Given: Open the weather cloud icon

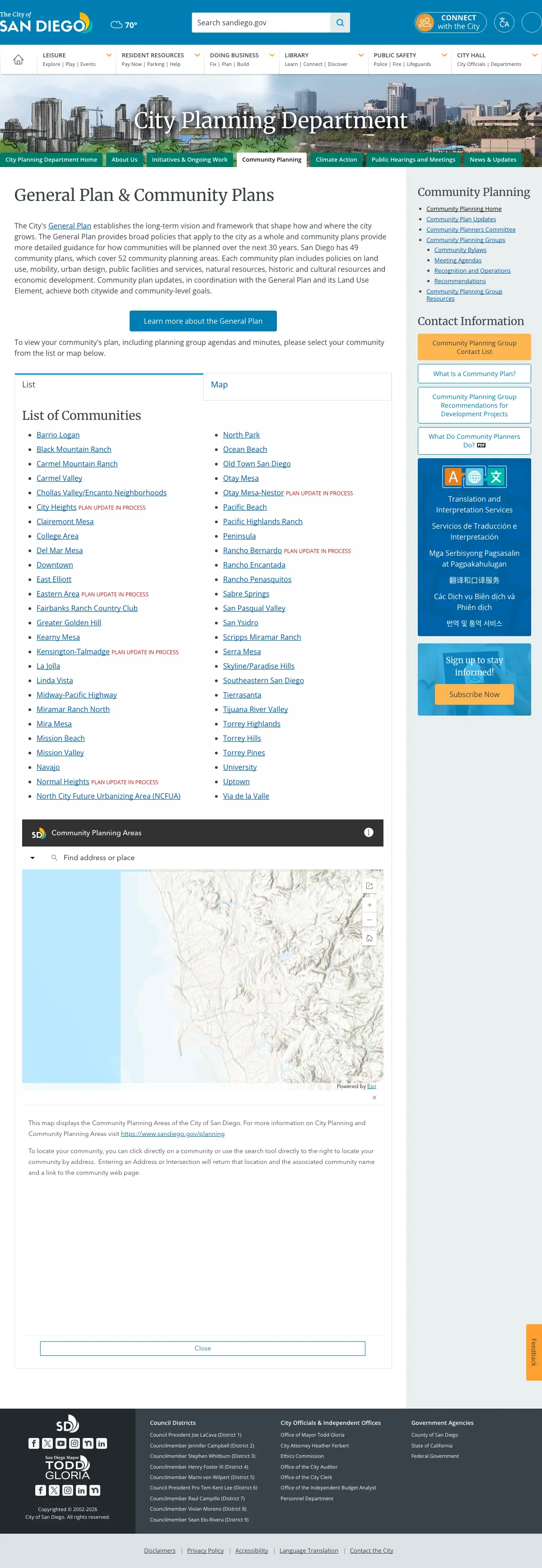Looking at the screenshot, I should pyautogui.click(x=117, y=25).
